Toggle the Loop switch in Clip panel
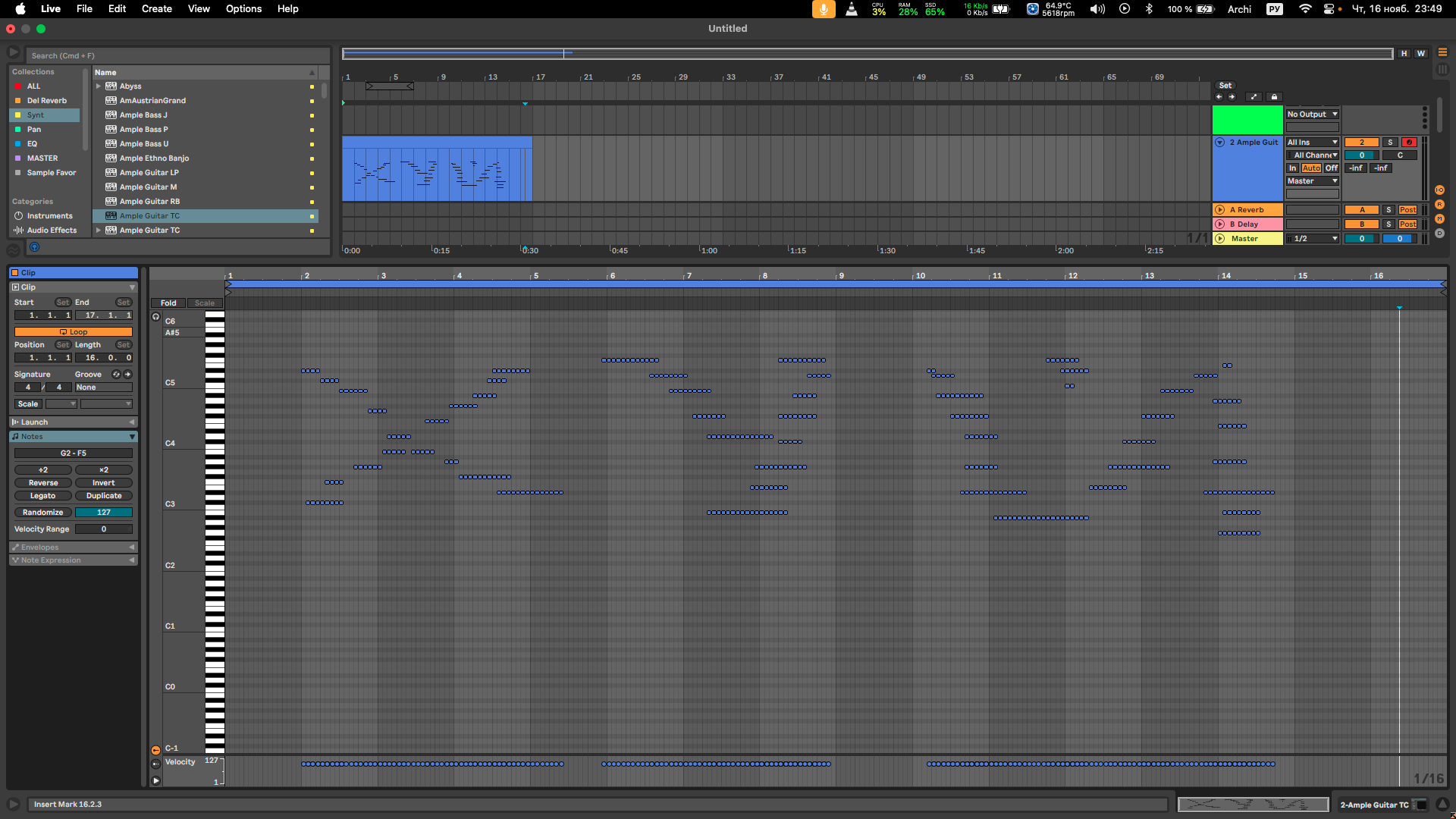Image resolution: width=1456 pixels, height=819 pixels. coord(74,332)
